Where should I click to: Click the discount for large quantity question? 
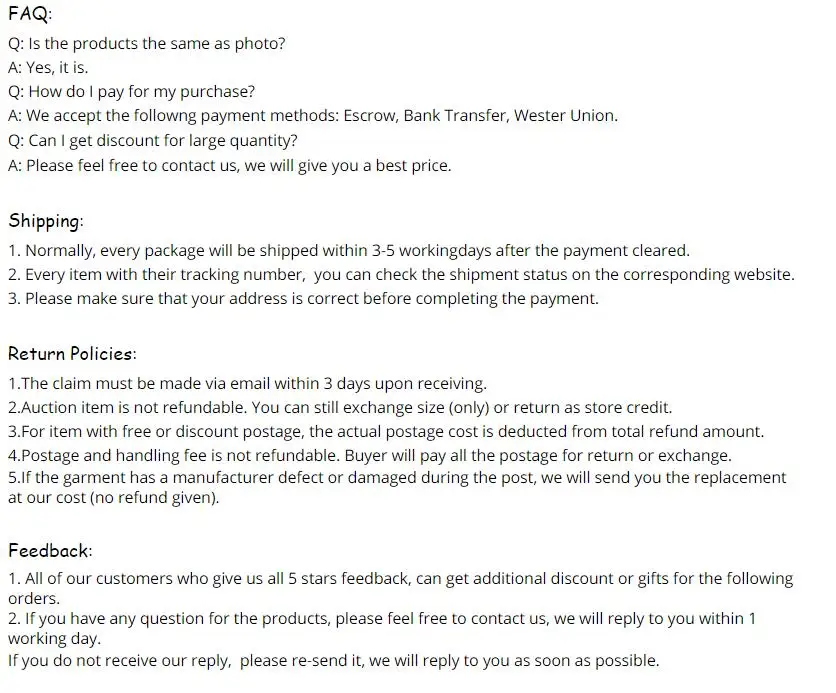click(152, 141)
